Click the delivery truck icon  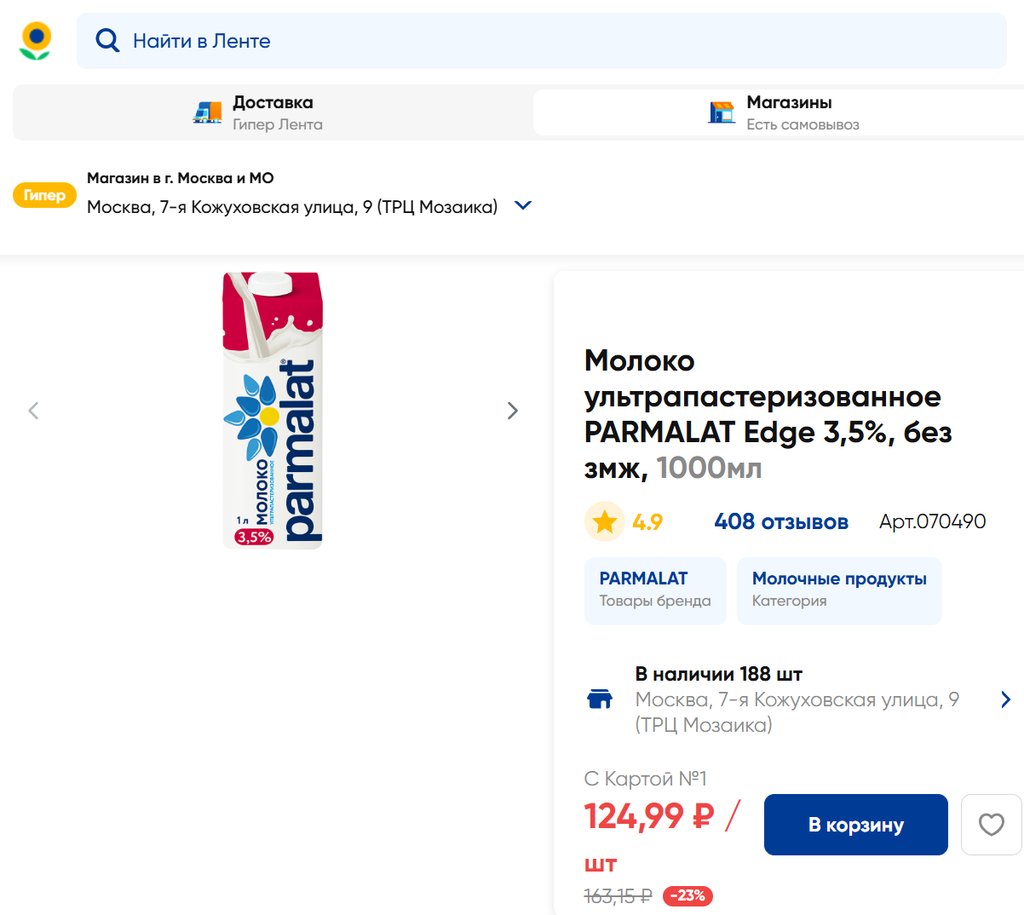pos(207,112)
